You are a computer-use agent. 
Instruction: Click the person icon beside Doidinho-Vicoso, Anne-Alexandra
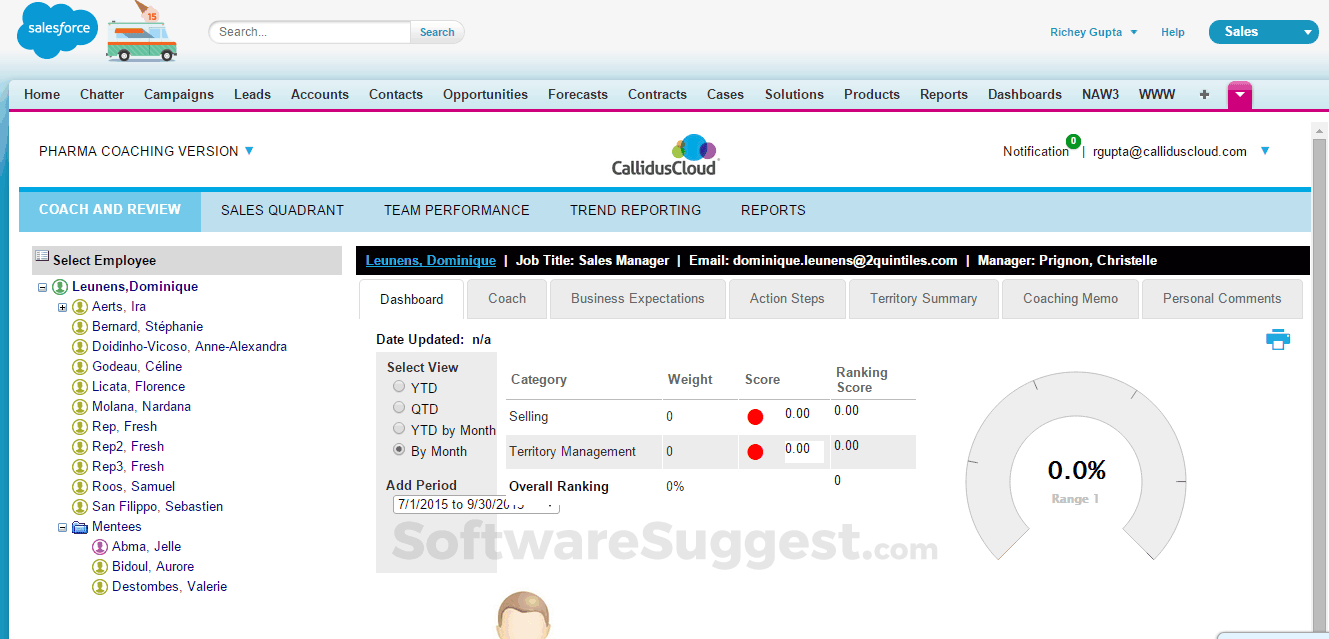(80, 347)
